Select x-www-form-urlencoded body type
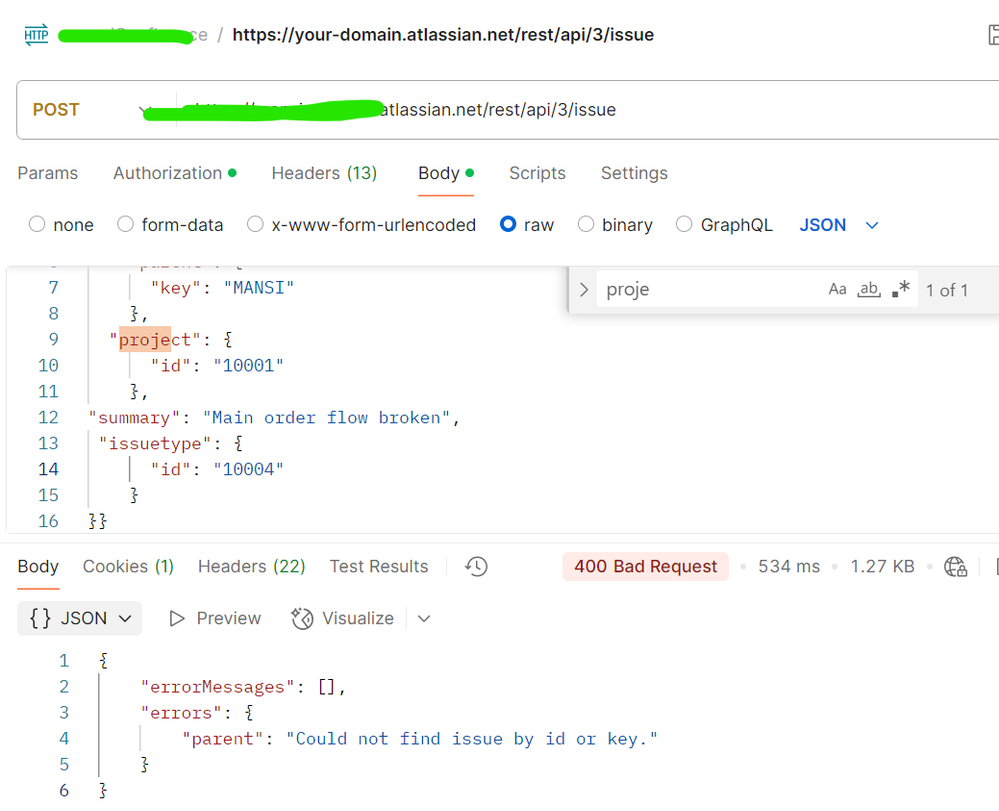Screen dimensions: 999x811 255,224
